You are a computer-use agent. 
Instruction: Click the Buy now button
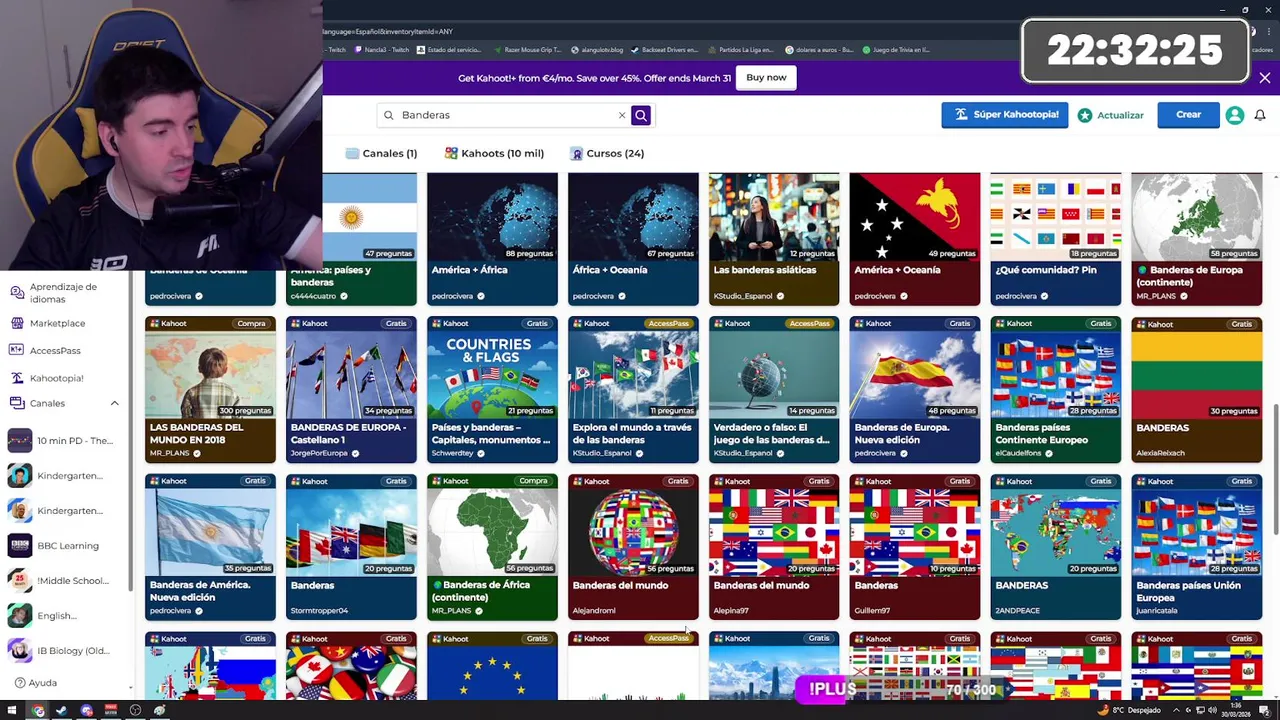coord(766,78)
